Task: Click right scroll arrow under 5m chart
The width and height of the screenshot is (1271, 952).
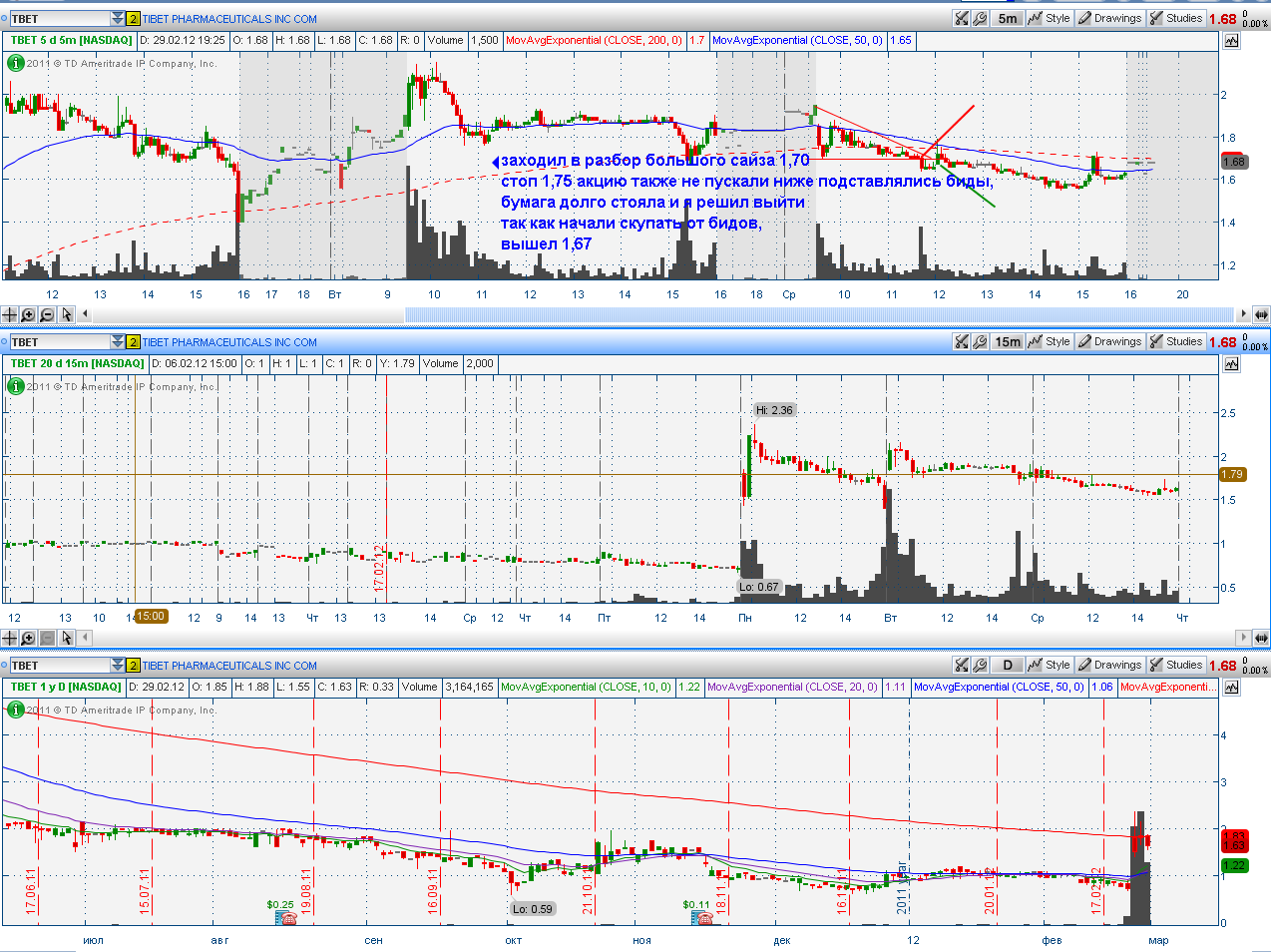Action: pyautogui.click(x=1242, y=314)
